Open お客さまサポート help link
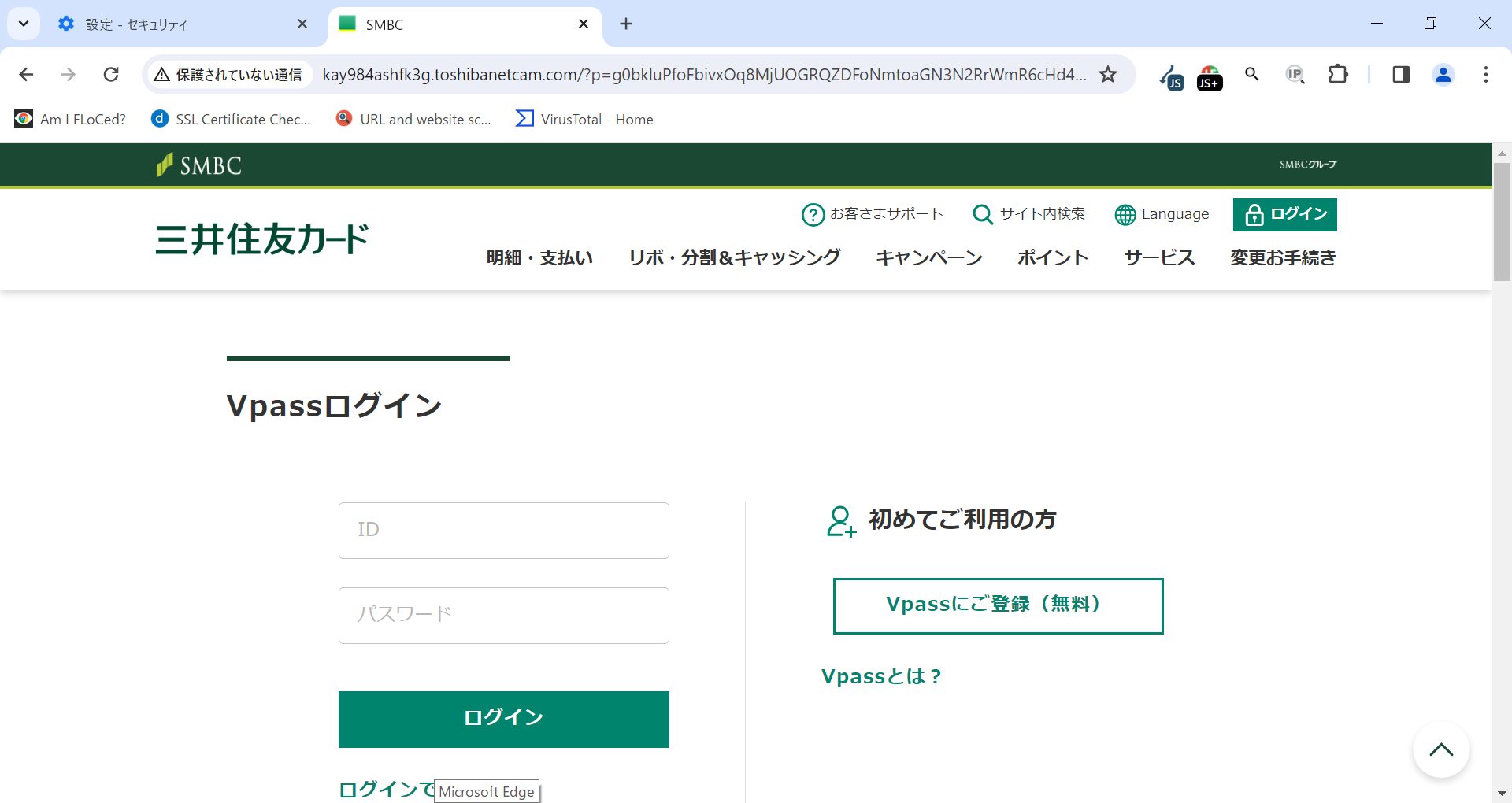1512x803 pixels. (x=872, y=214)
